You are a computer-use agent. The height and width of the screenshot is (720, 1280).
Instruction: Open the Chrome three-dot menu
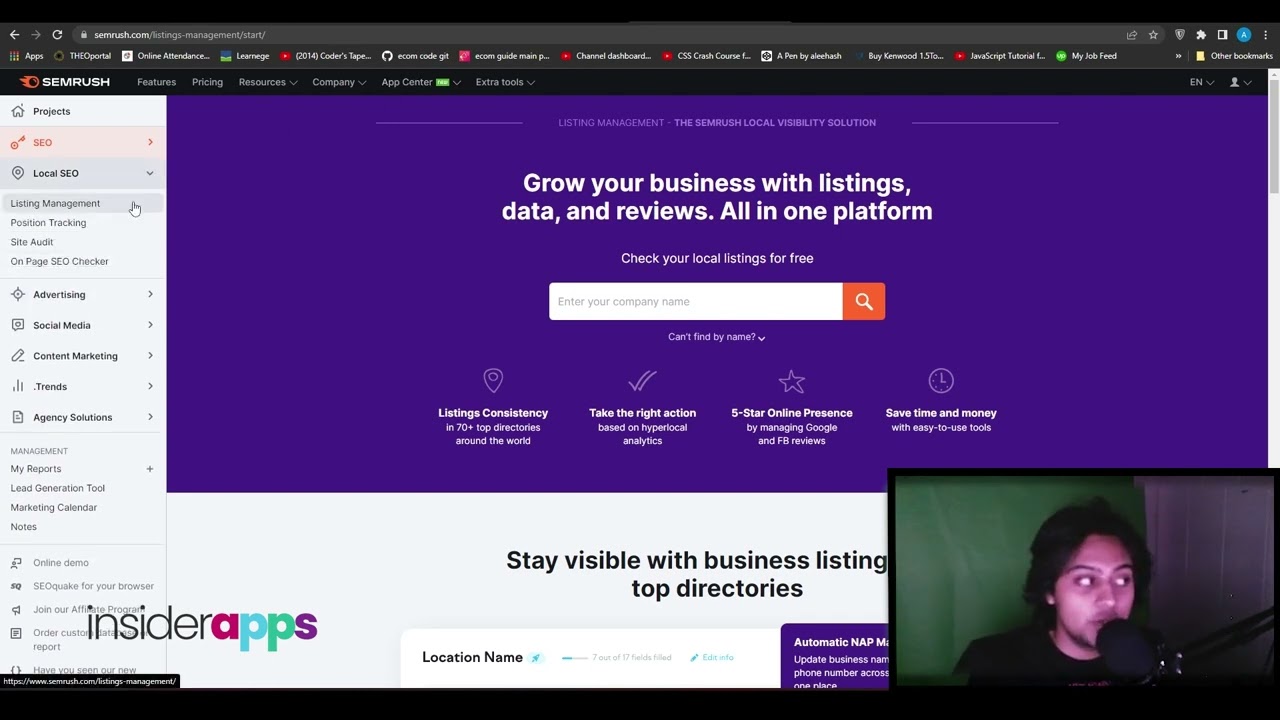coord(1265,35)
